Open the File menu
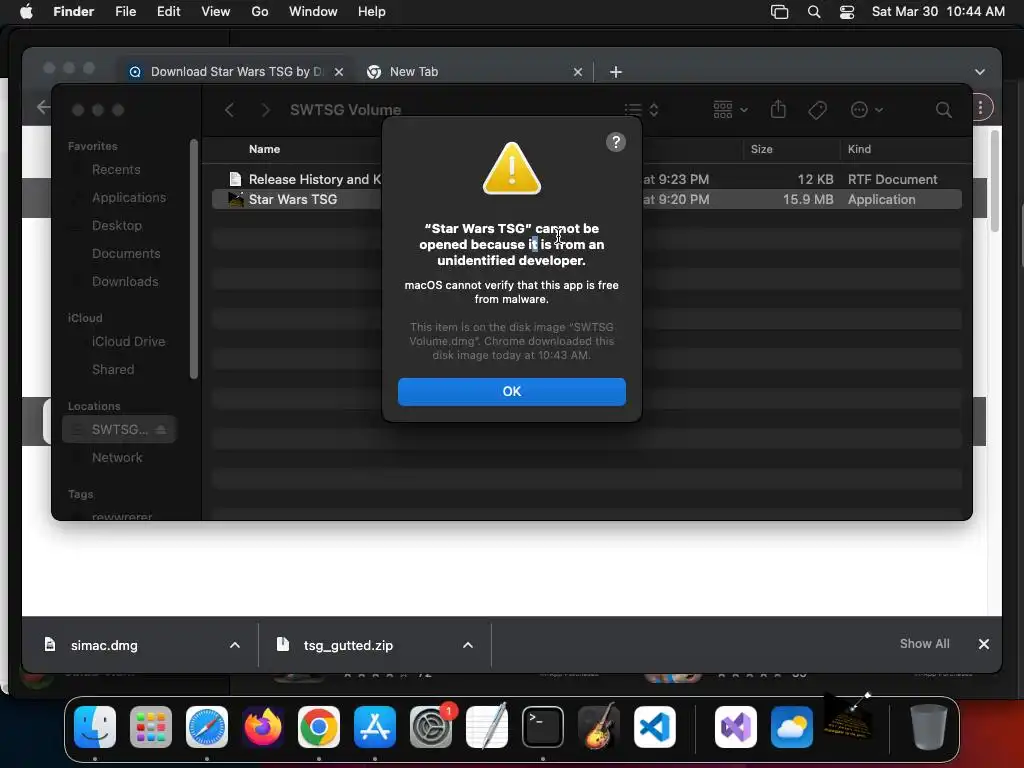Image resolution: width=1024 pixels, height=768 pixels. pos(125,12)
